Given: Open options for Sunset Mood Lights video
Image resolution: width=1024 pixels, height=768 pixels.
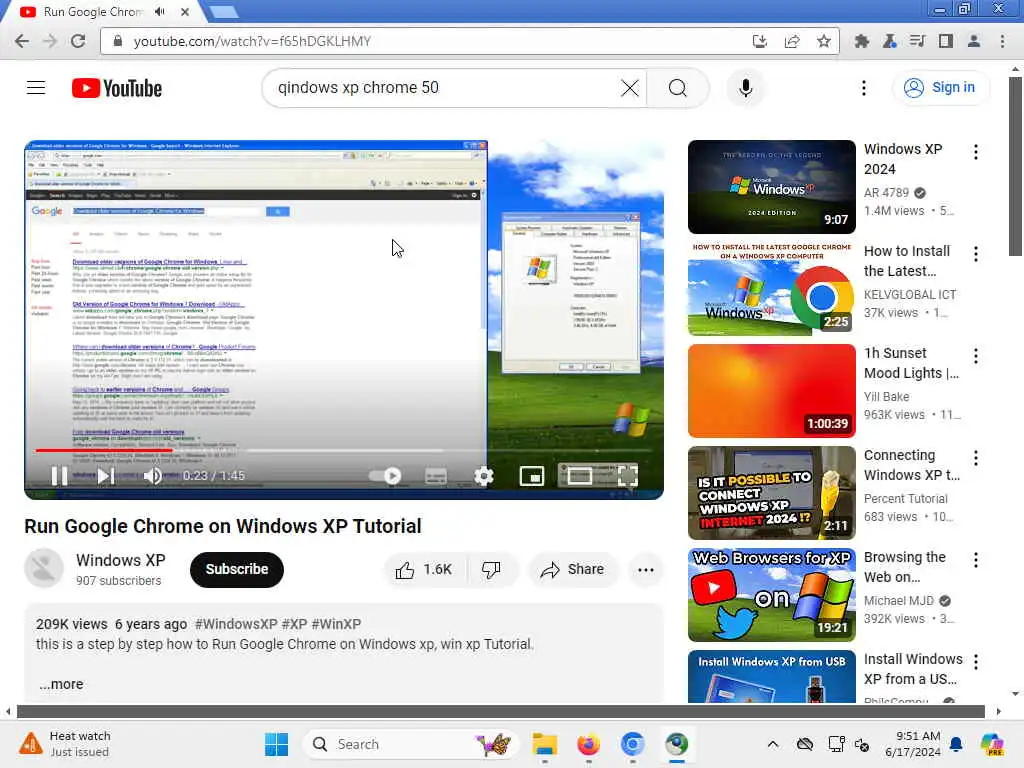Looking at the screenshot, I should (976, 356).
